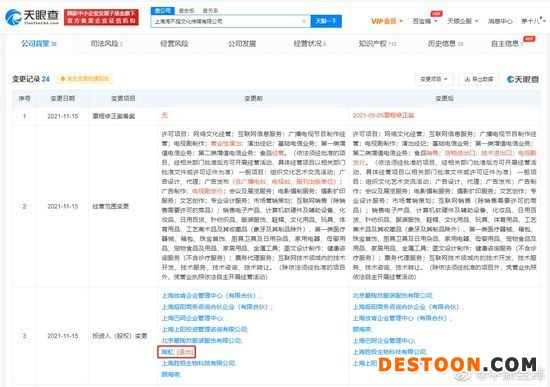Switch to the 历史信息 tab
550x387 pixels.
pos(445,44)
